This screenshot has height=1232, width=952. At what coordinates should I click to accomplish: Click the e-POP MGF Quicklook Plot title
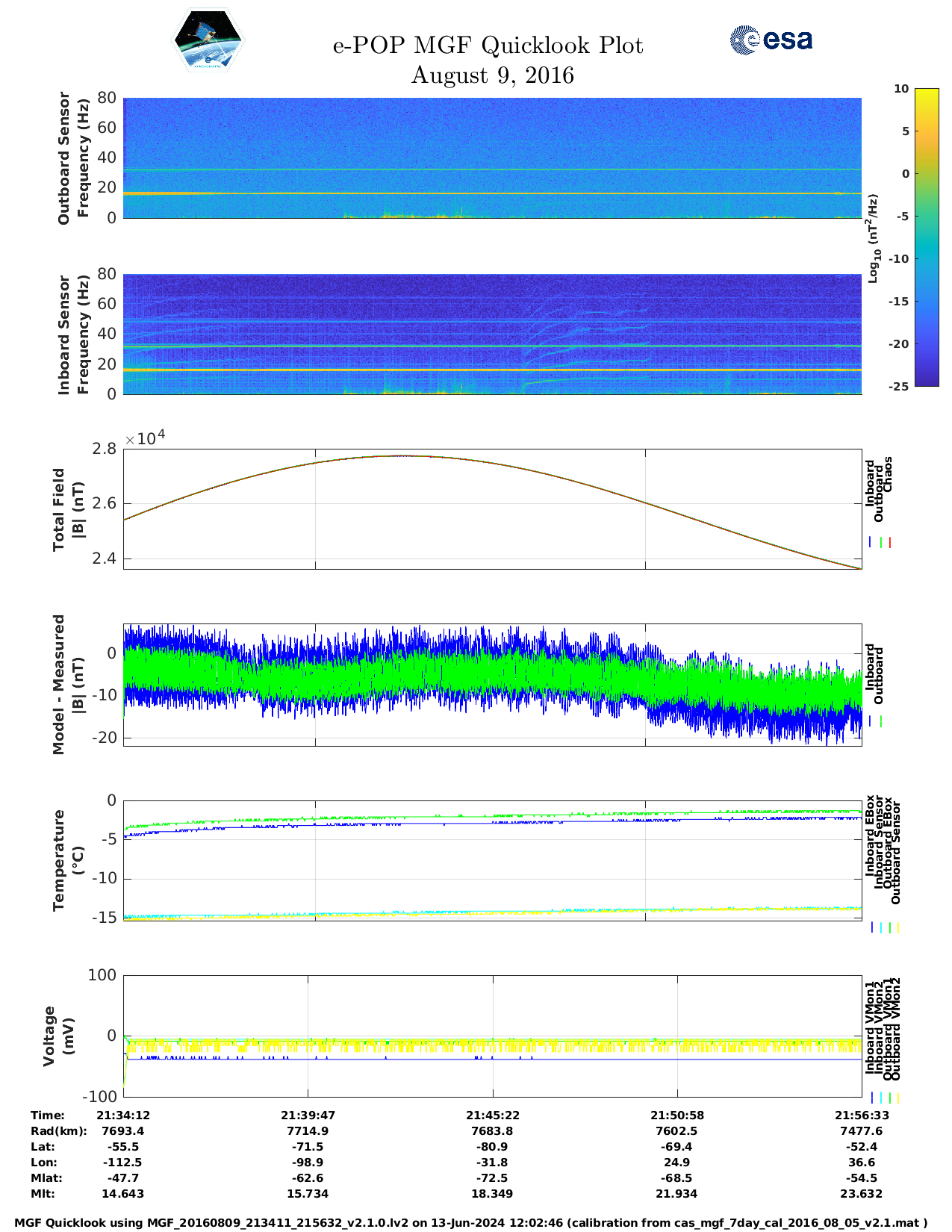click(488, 46)
